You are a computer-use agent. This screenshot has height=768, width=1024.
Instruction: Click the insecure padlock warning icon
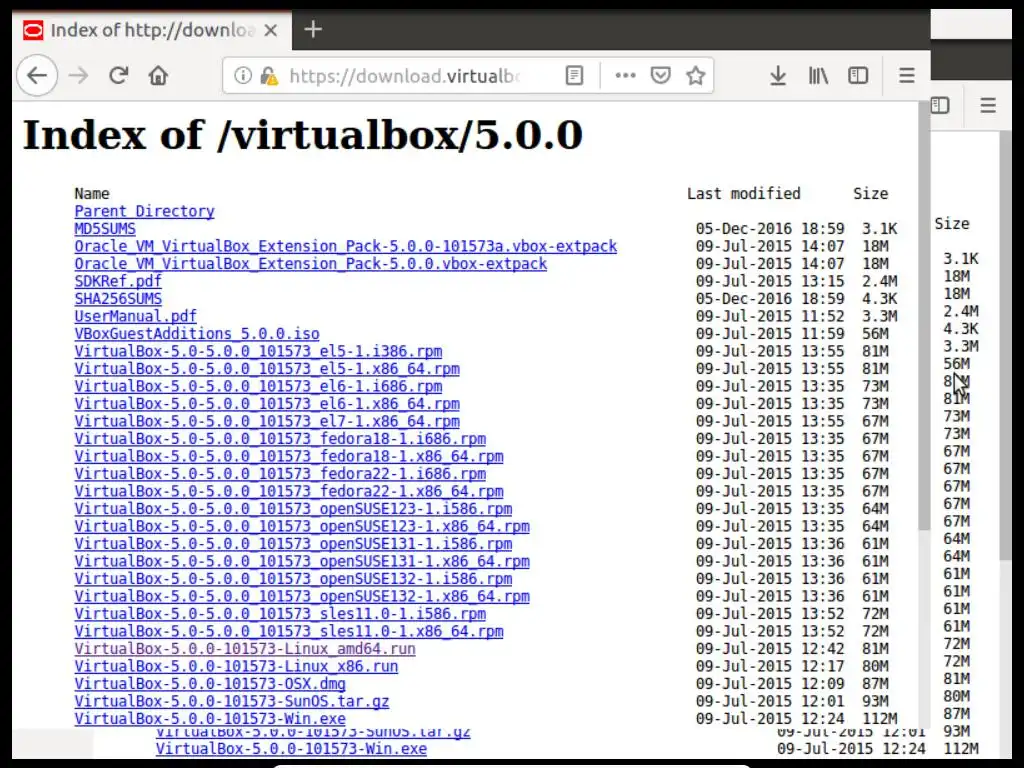click(x=268, y=76)
